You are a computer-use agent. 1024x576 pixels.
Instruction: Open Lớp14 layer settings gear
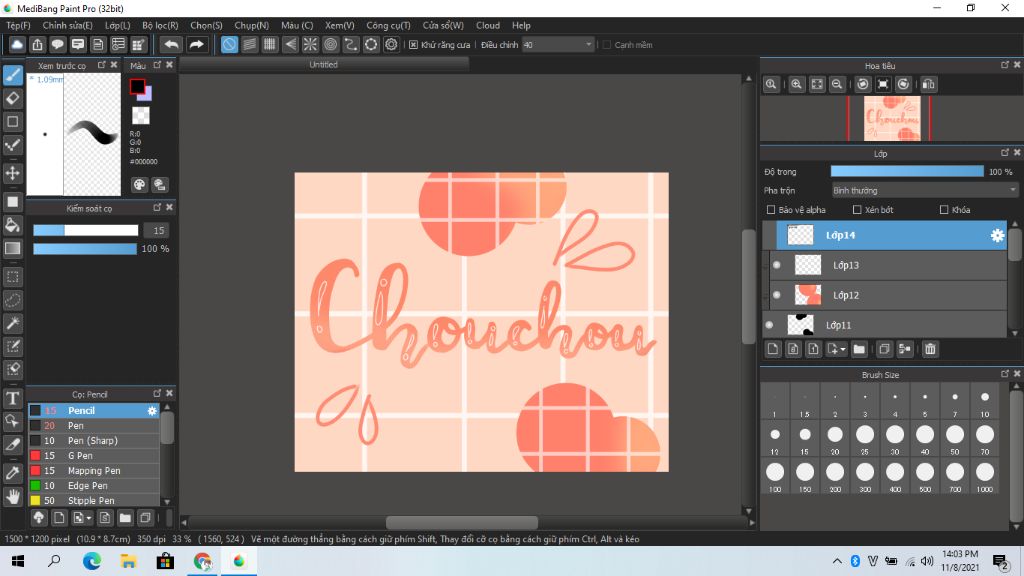click(x=997, y=235)
